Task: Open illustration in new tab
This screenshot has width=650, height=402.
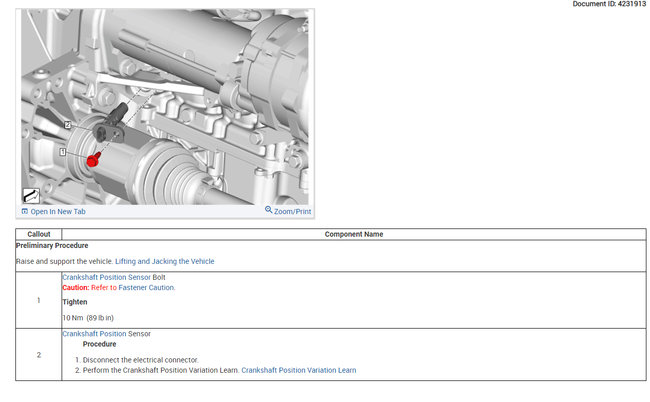Action: pos(58,211)
